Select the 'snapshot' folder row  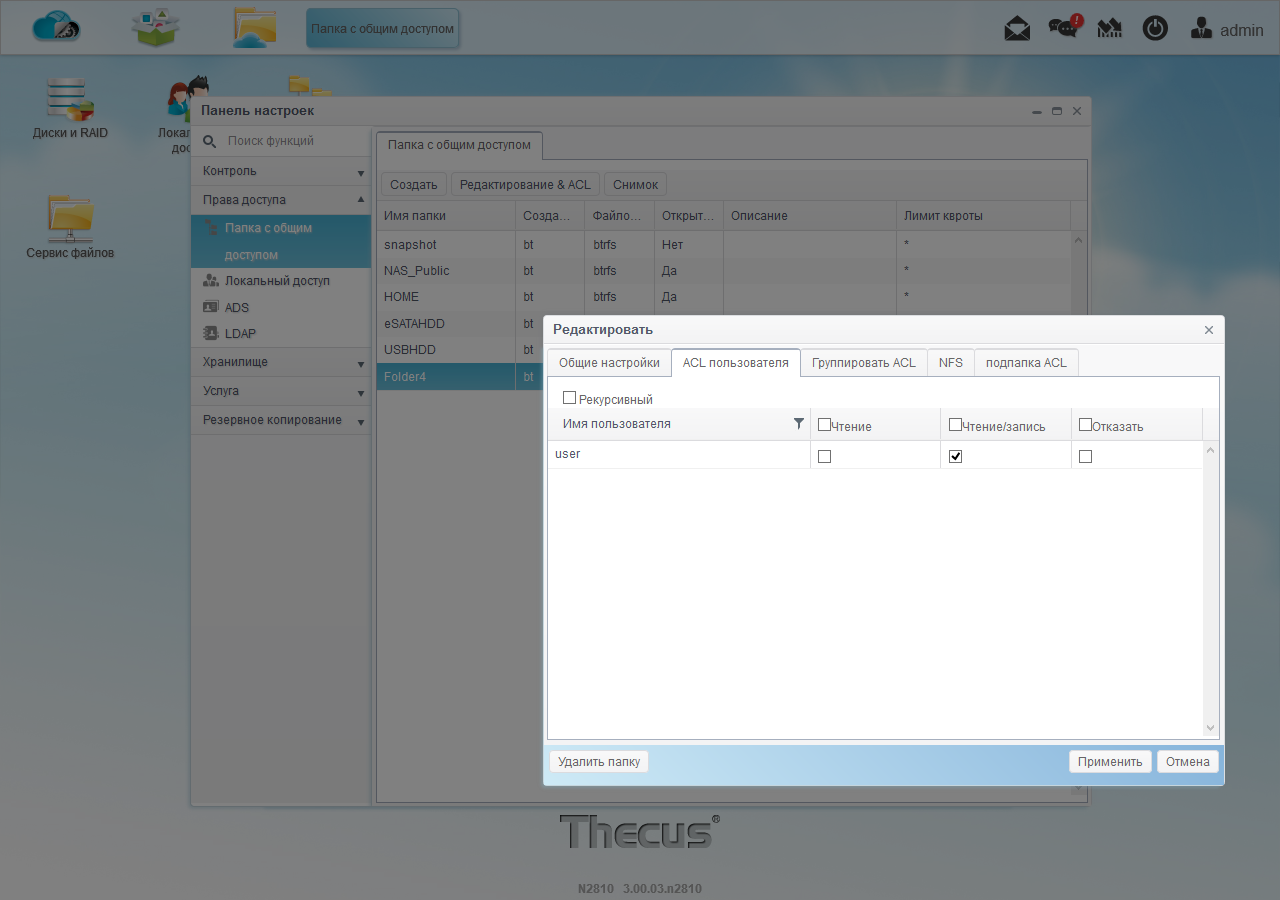coord(725,245)
